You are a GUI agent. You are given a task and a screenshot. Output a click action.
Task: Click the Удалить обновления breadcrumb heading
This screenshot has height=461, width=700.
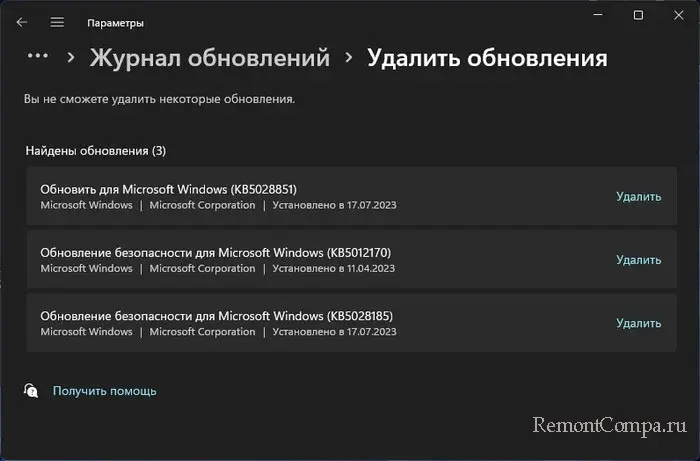click(x=487, y=58)
